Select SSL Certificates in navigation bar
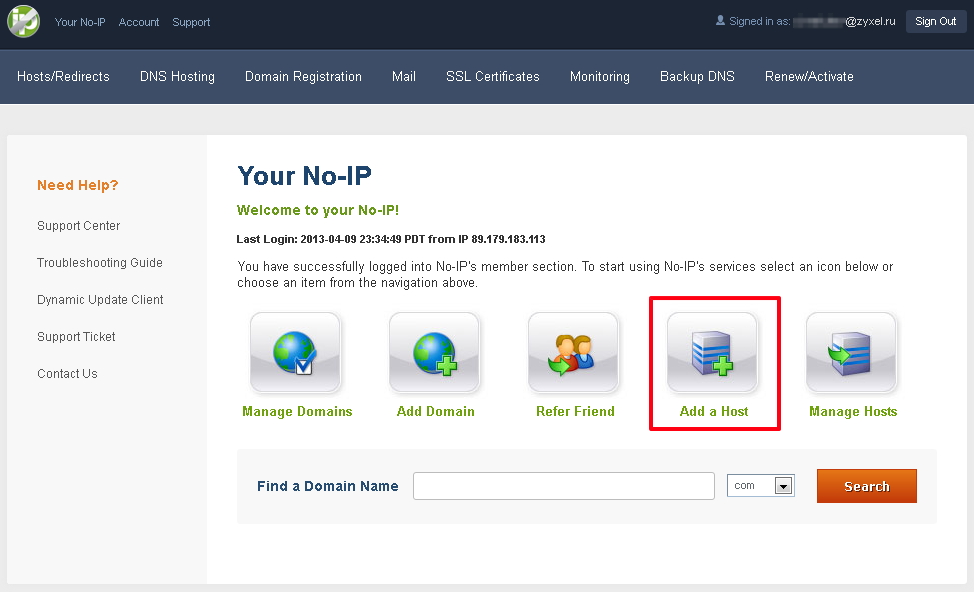This screenshot has width=974, height=592. [492, 76]
